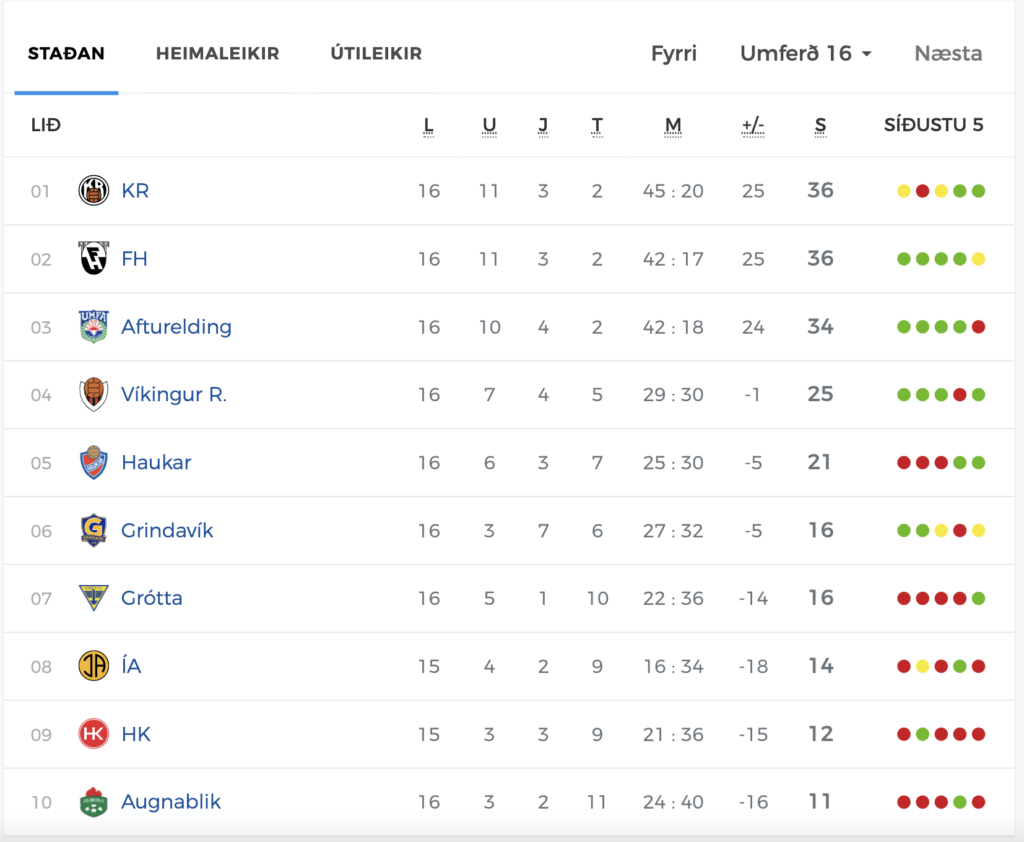This screenshot has width=1024, height=842.
Task: Go to previous round with Fyrri
Action: tap(674, 53)
